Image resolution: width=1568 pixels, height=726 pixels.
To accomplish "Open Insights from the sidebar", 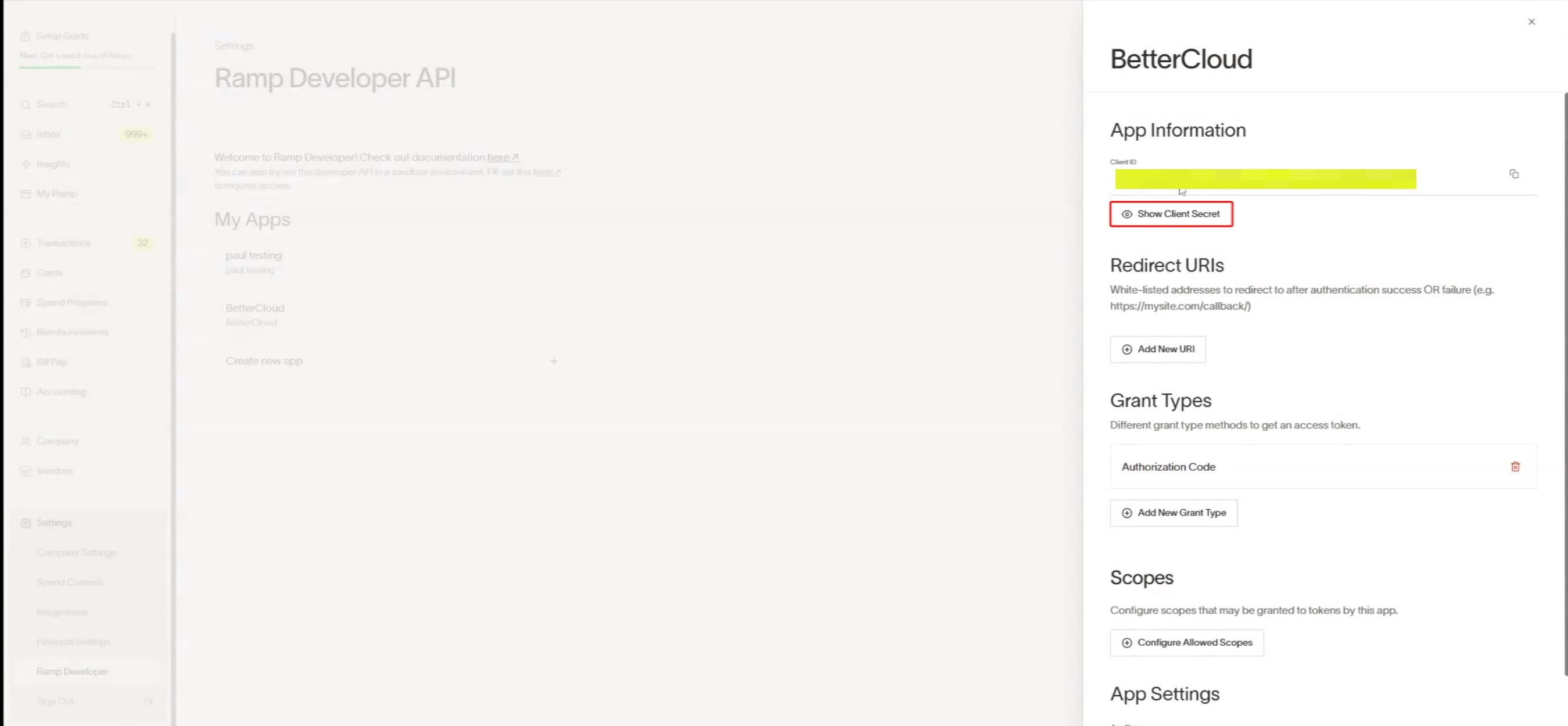I will [x=53, y=163].
